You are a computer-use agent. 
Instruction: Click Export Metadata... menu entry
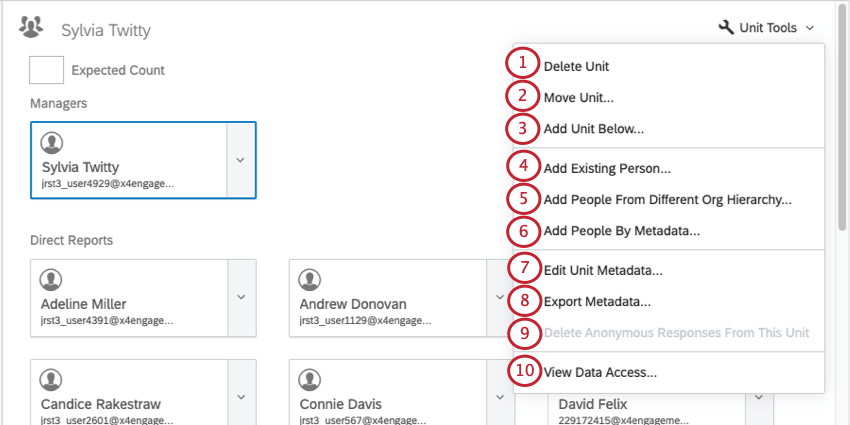597,301
